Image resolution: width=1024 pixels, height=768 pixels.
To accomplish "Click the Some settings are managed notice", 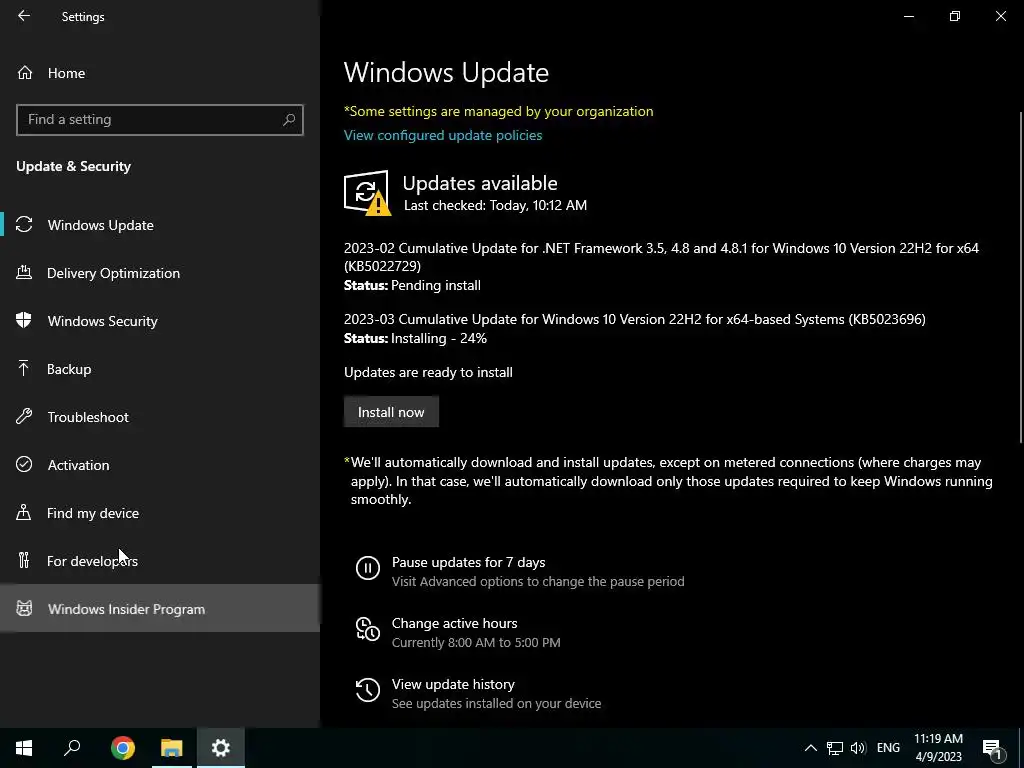I will pyautogui.click(x=498, y=112).
